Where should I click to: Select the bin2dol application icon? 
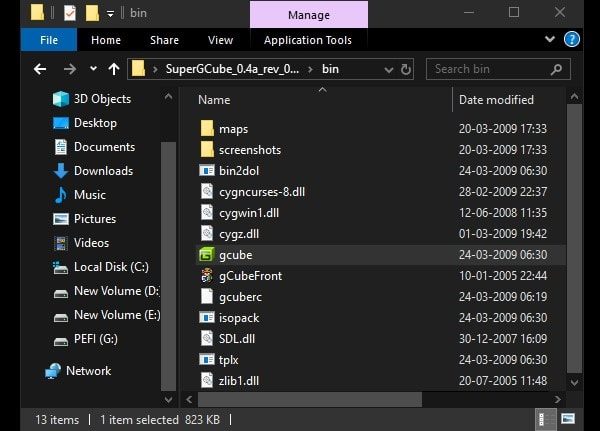click(x=207, y=170)
